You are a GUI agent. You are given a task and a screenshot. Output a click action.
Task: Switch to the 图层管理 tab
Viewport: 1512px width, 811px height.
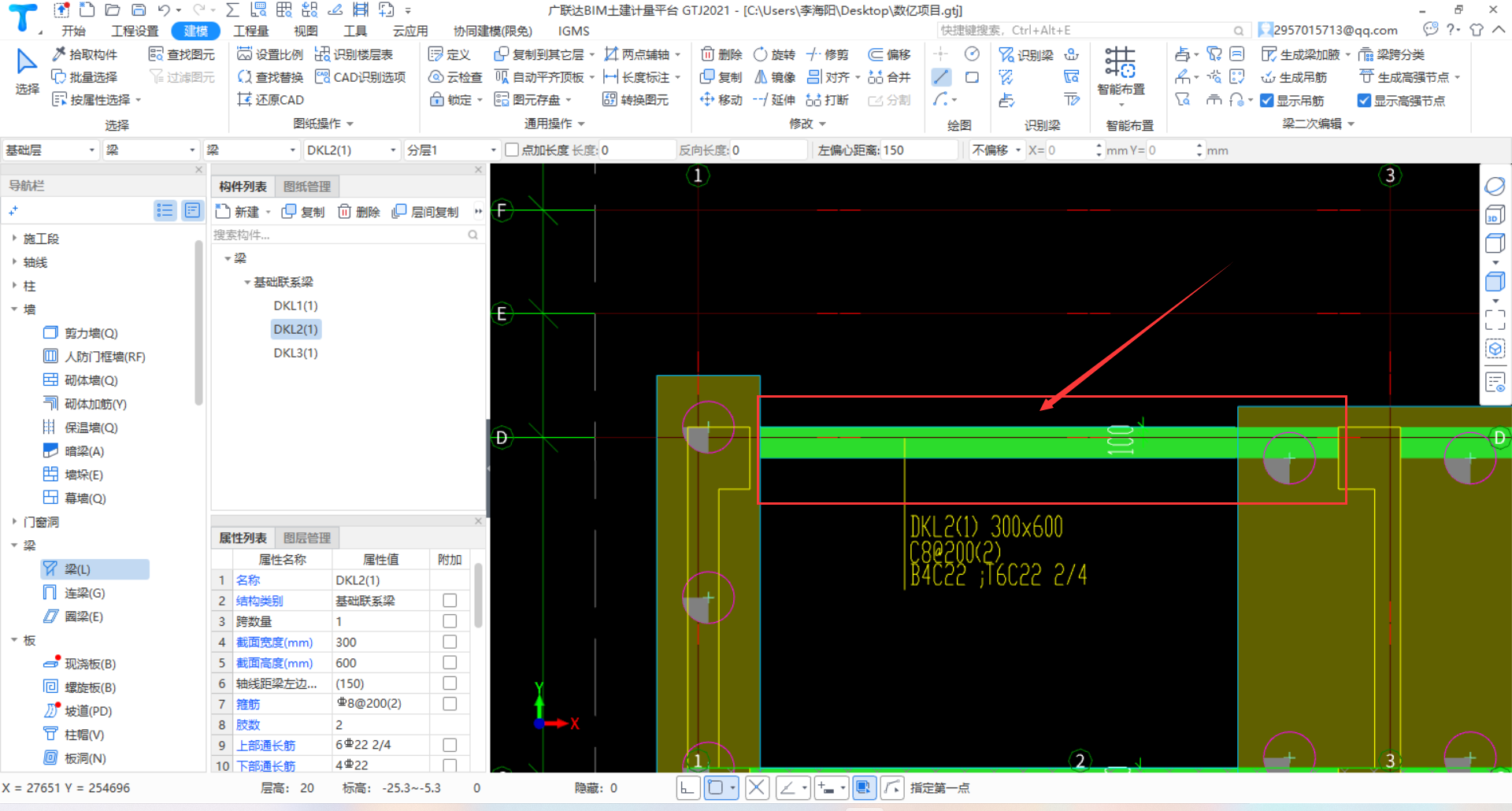[x=307, y=538]
